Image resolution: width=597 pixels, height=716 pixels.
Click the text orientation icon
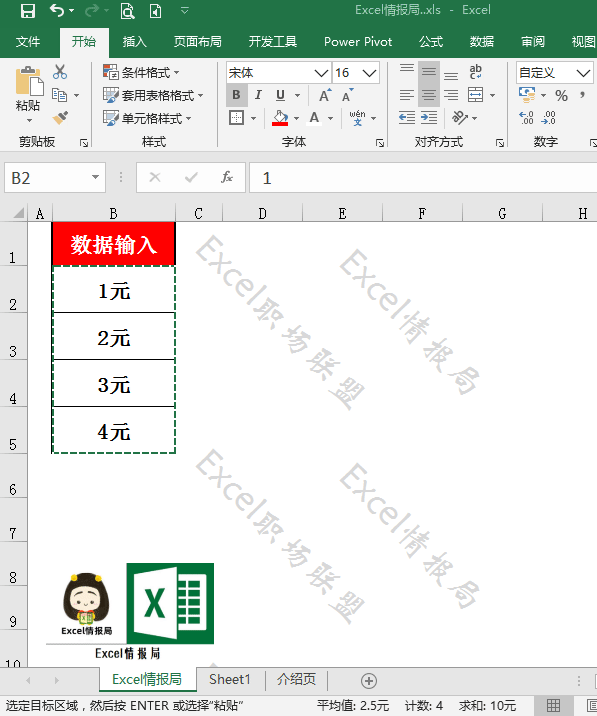tap(460, 118)
